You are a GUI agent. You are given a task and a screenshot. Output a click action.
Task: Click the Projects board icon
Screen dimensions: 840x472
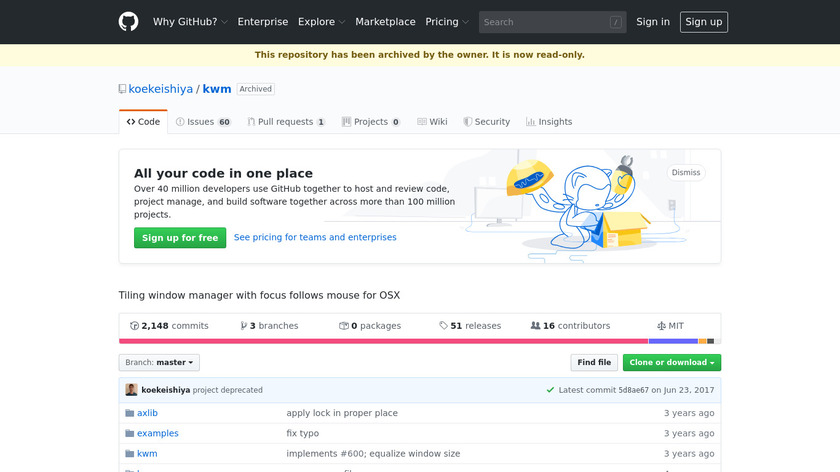tap(347, 122)
